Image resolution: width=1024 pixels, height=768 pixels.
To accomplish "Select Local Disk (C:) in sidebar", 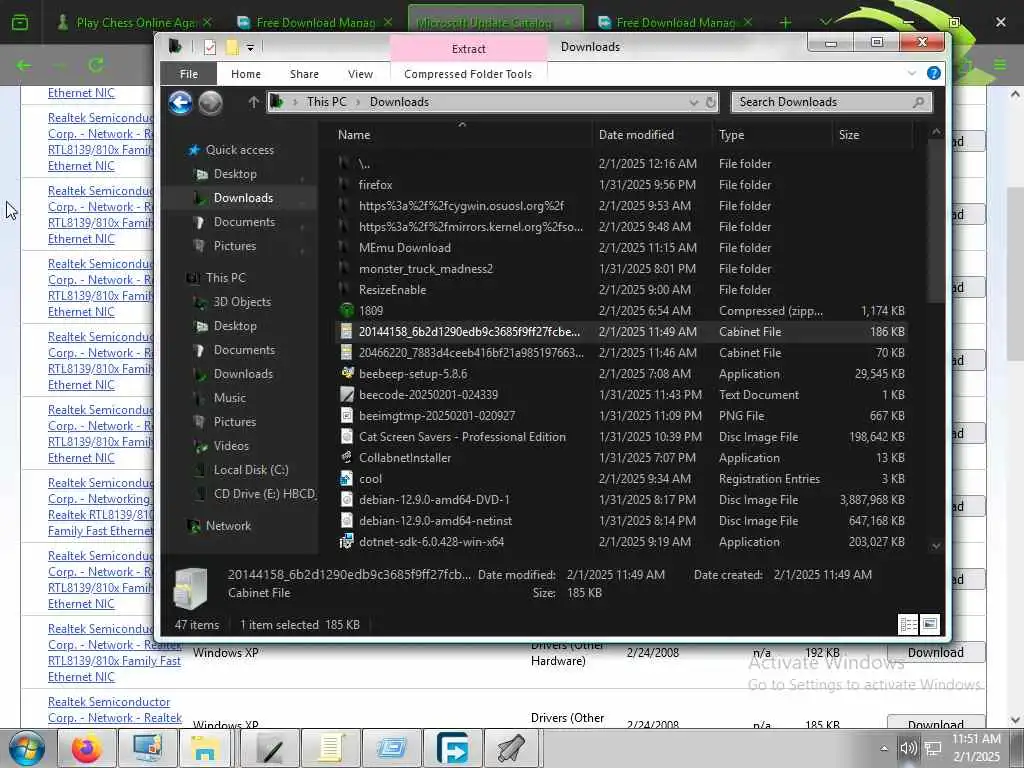I will pos(251,470).
